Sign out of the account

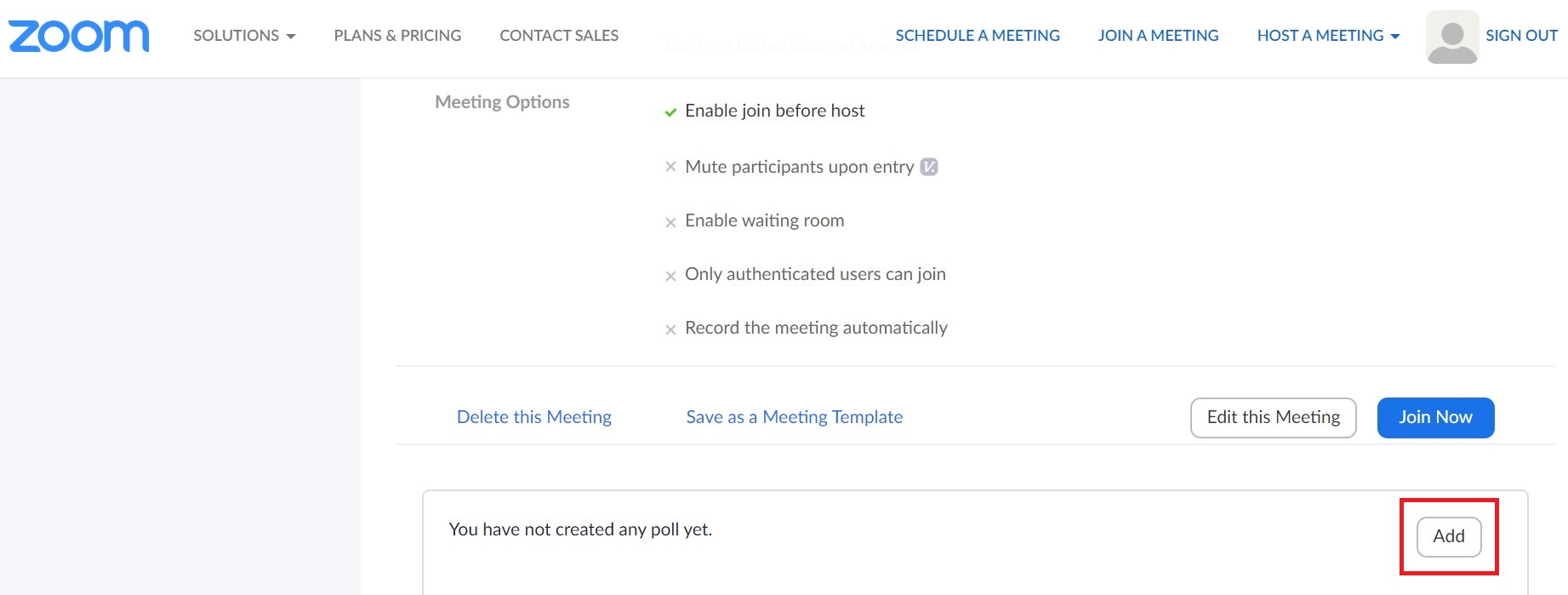pyautogui.click(x=1521, y=36)
